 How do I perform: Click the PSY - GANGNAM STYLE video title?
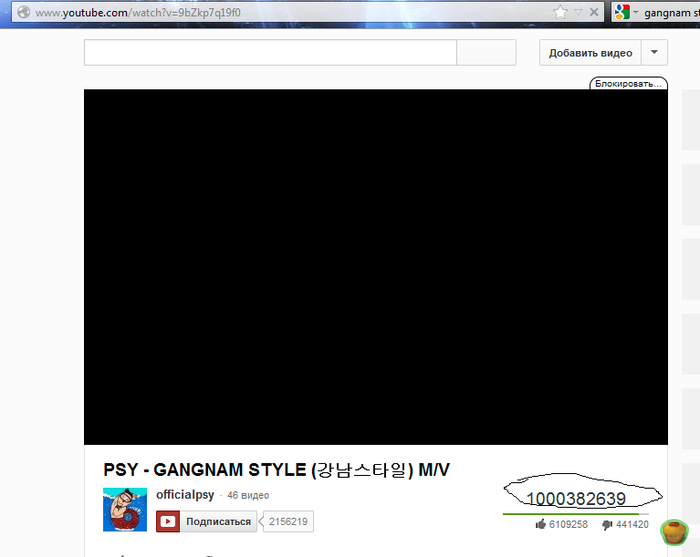276,470
